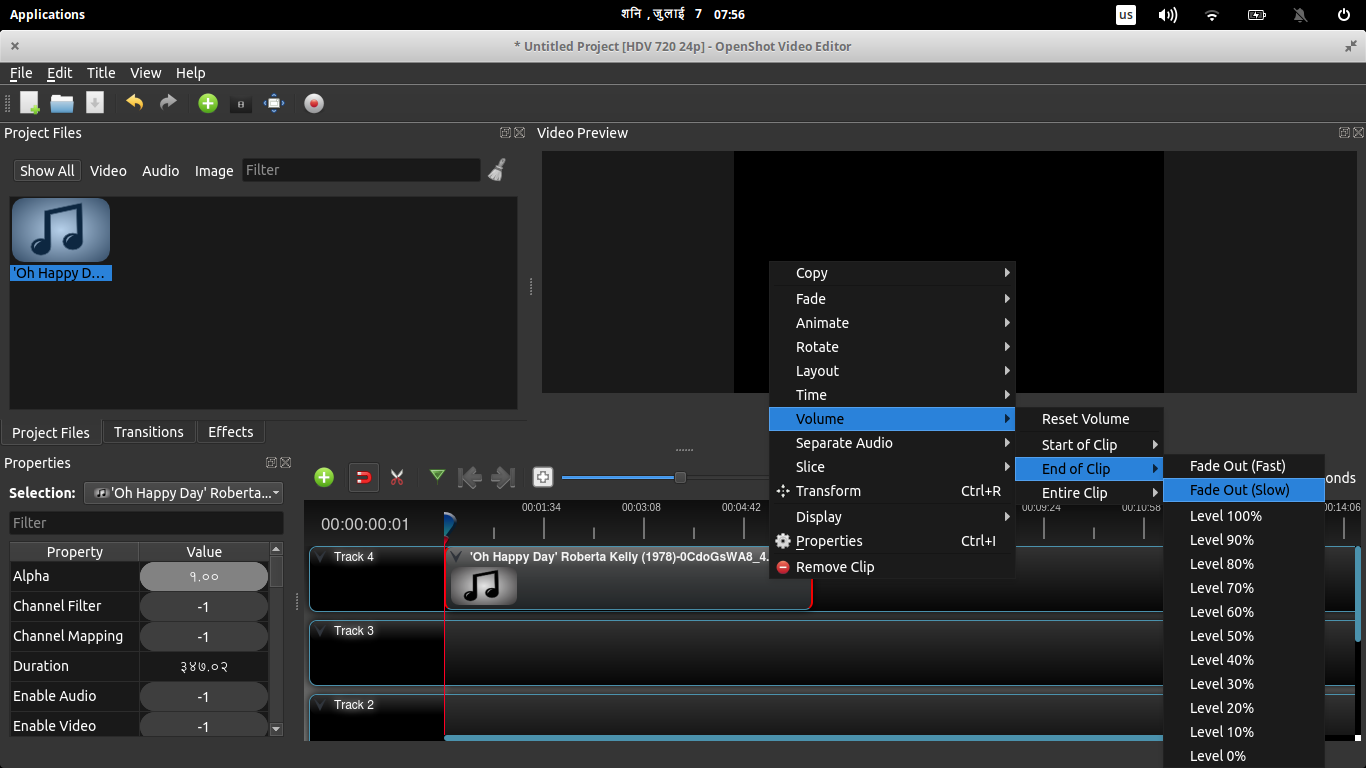The image size is (1366, 768).
Task: Expand the Rotate submenu
Action: tap(892, 347)
